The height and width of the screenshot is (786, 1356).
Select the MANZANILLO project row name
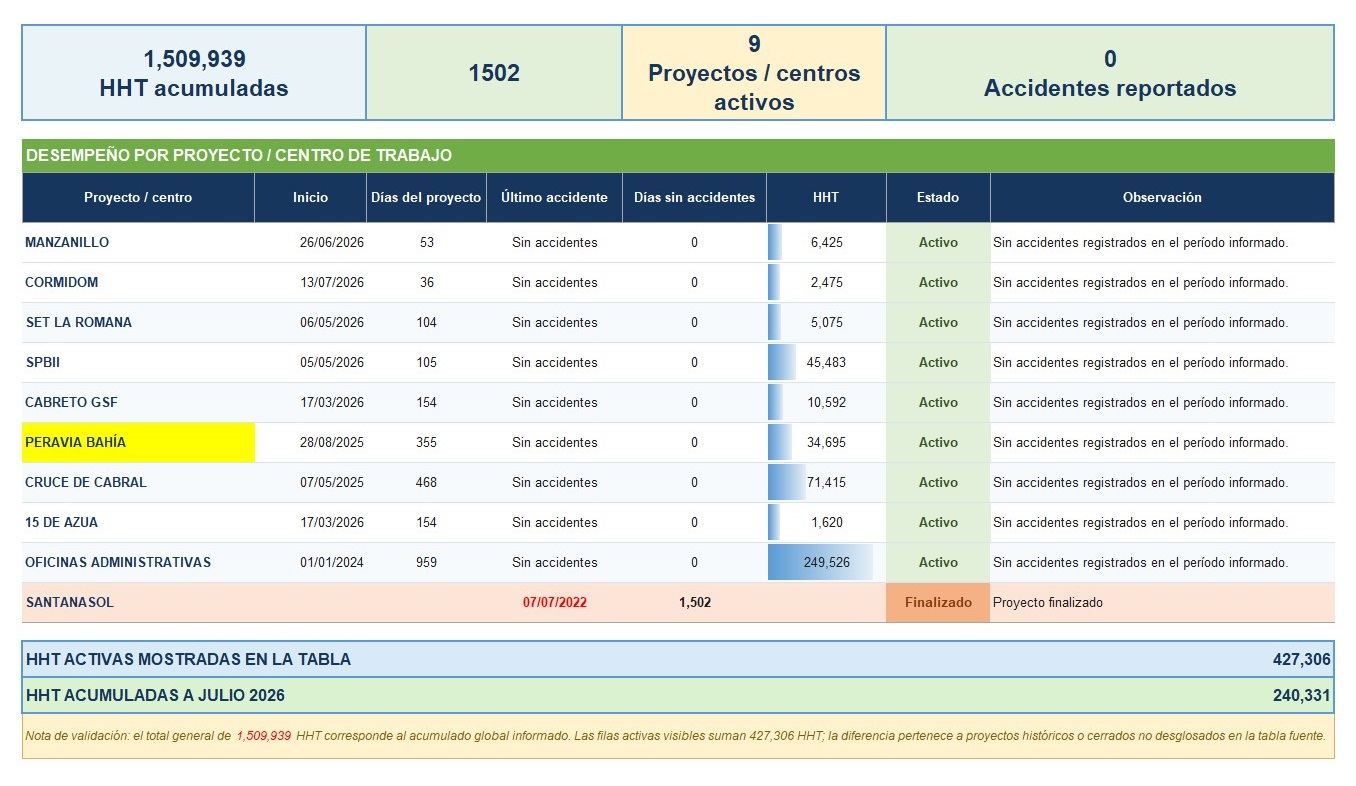[67, 242]
